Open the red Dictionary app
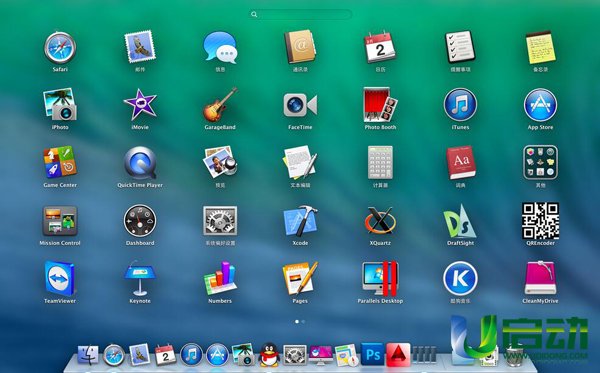Screen dimensions: 600x373 (461, 163)
